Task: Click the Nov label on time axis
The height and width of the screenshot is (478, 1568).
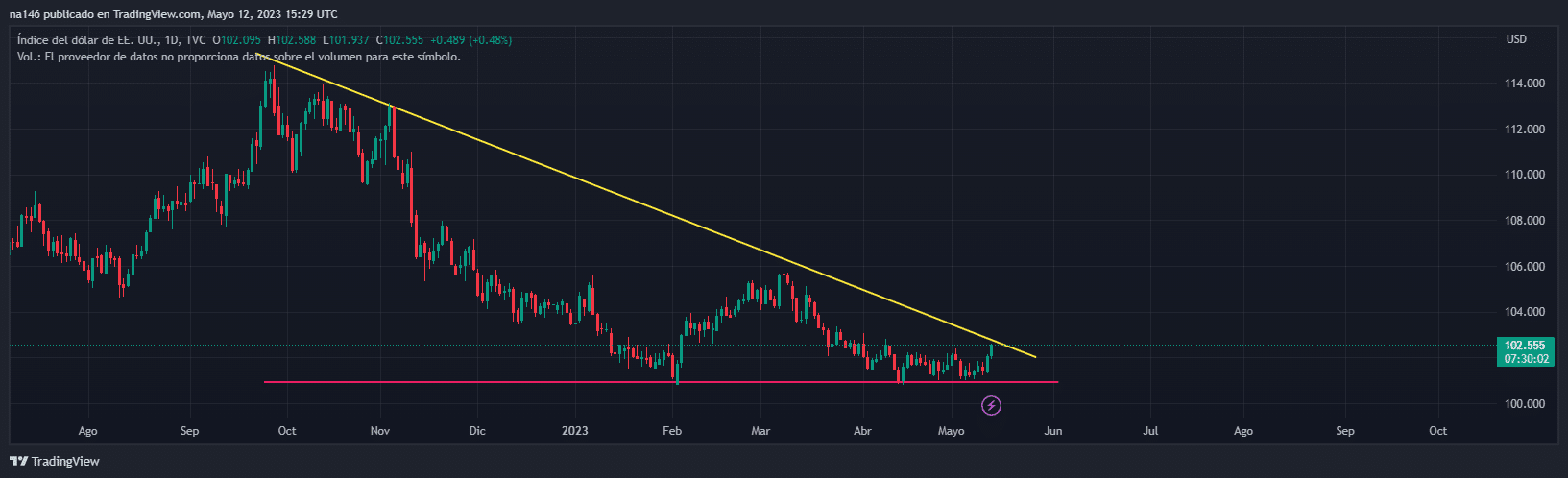Action: (379, 431)
